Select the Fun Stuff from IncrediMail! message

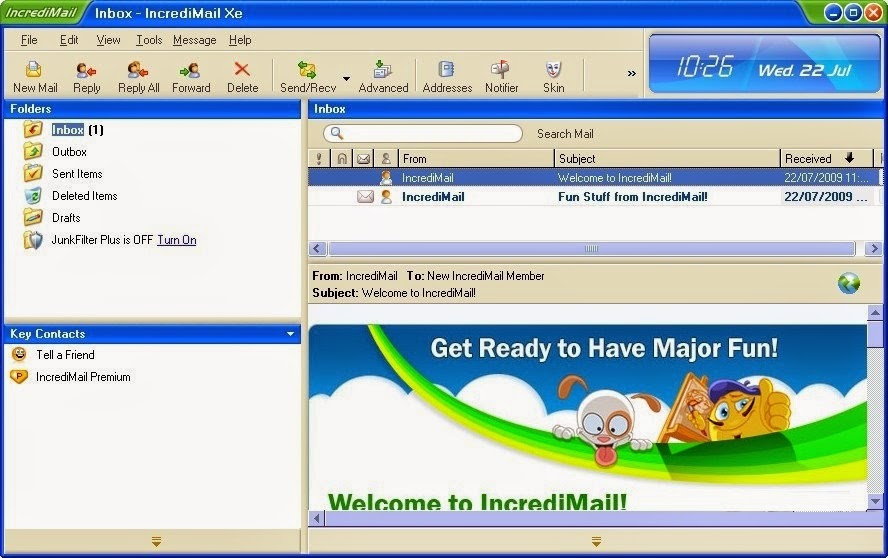coord(595,197)
